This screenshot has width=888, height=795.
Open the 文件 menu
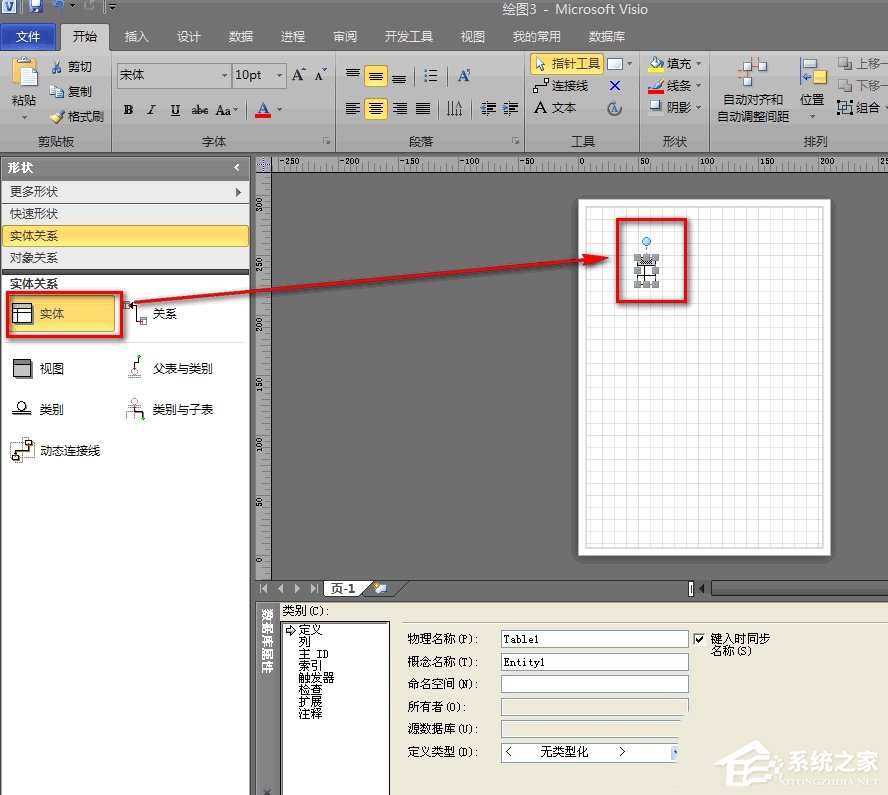29,36
